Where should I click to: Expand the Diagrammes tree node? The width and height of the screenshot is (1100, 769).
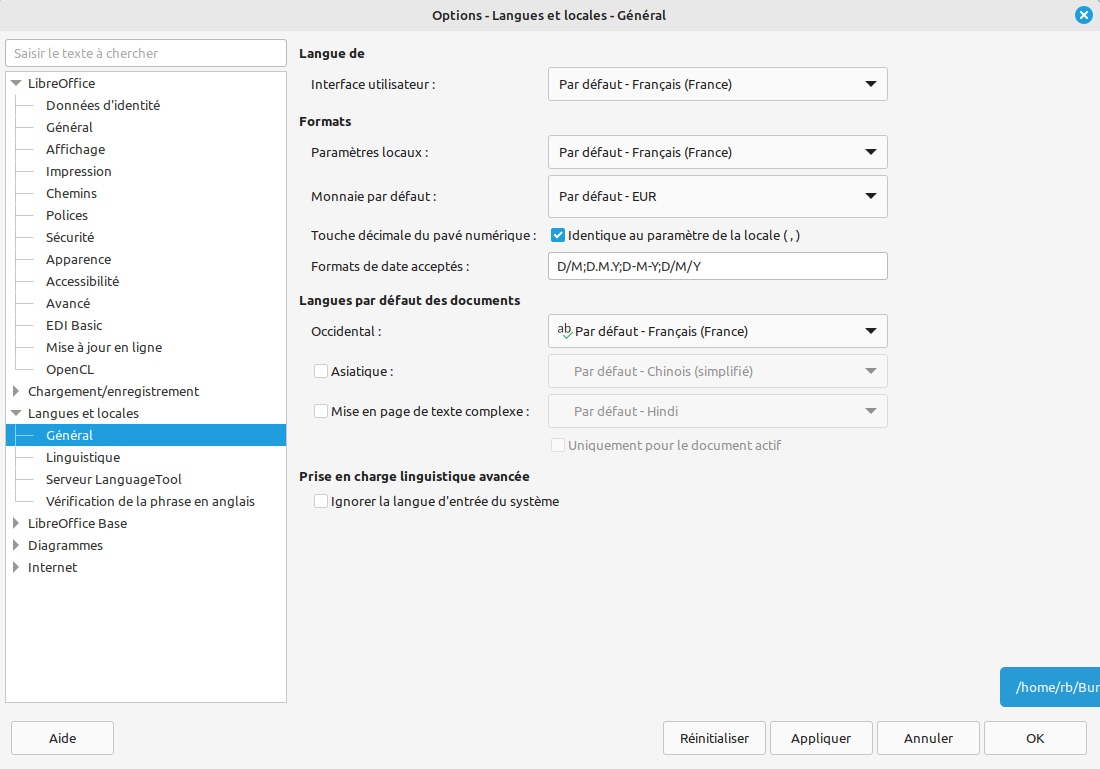[16, 545]
